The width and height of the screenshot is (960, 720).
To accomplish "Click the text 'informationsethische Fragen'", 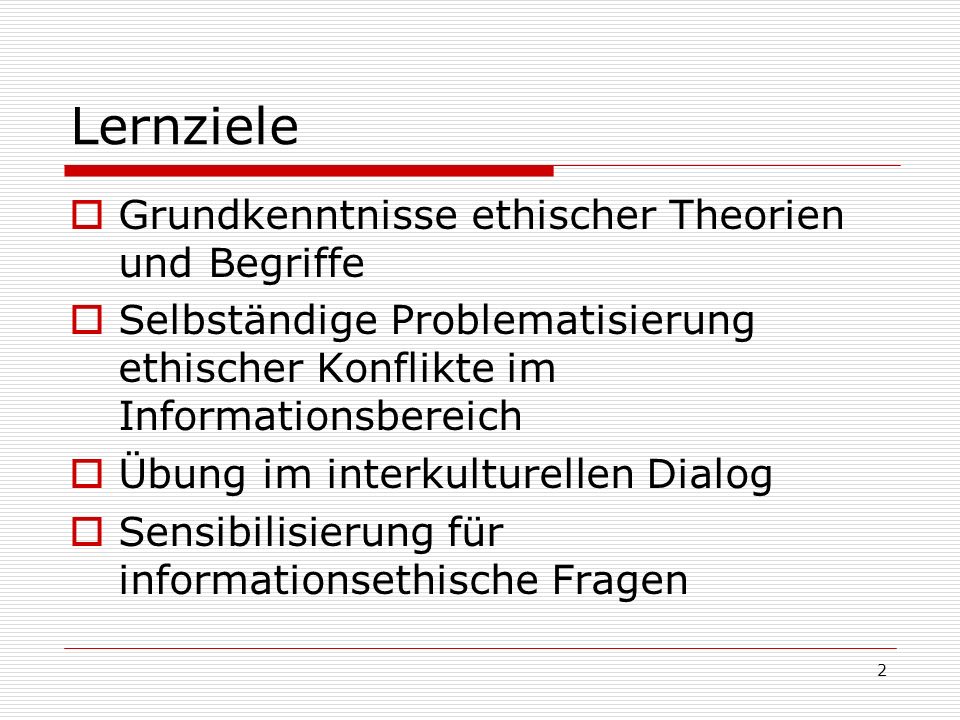I will coord(403,580).
